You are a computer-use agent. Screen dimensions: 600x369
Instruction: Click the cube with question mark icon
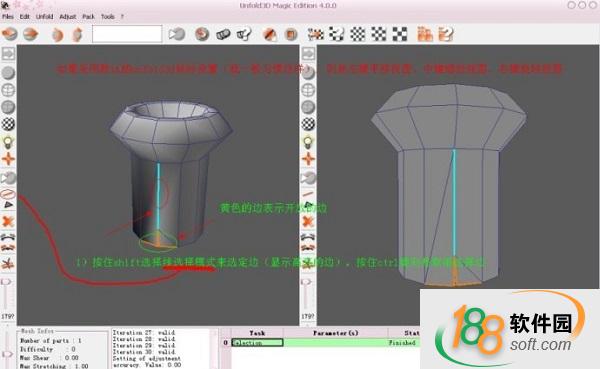tap(244, 34)
